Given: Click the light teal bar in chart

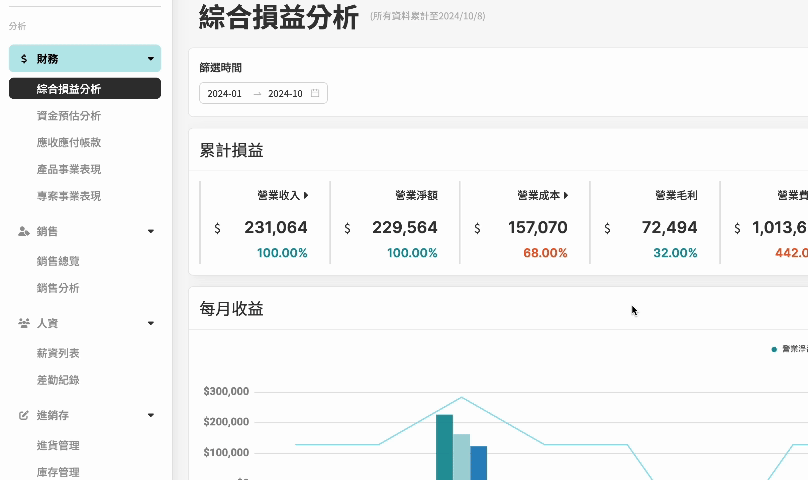Looking at the screenshot, I should 462,457.
